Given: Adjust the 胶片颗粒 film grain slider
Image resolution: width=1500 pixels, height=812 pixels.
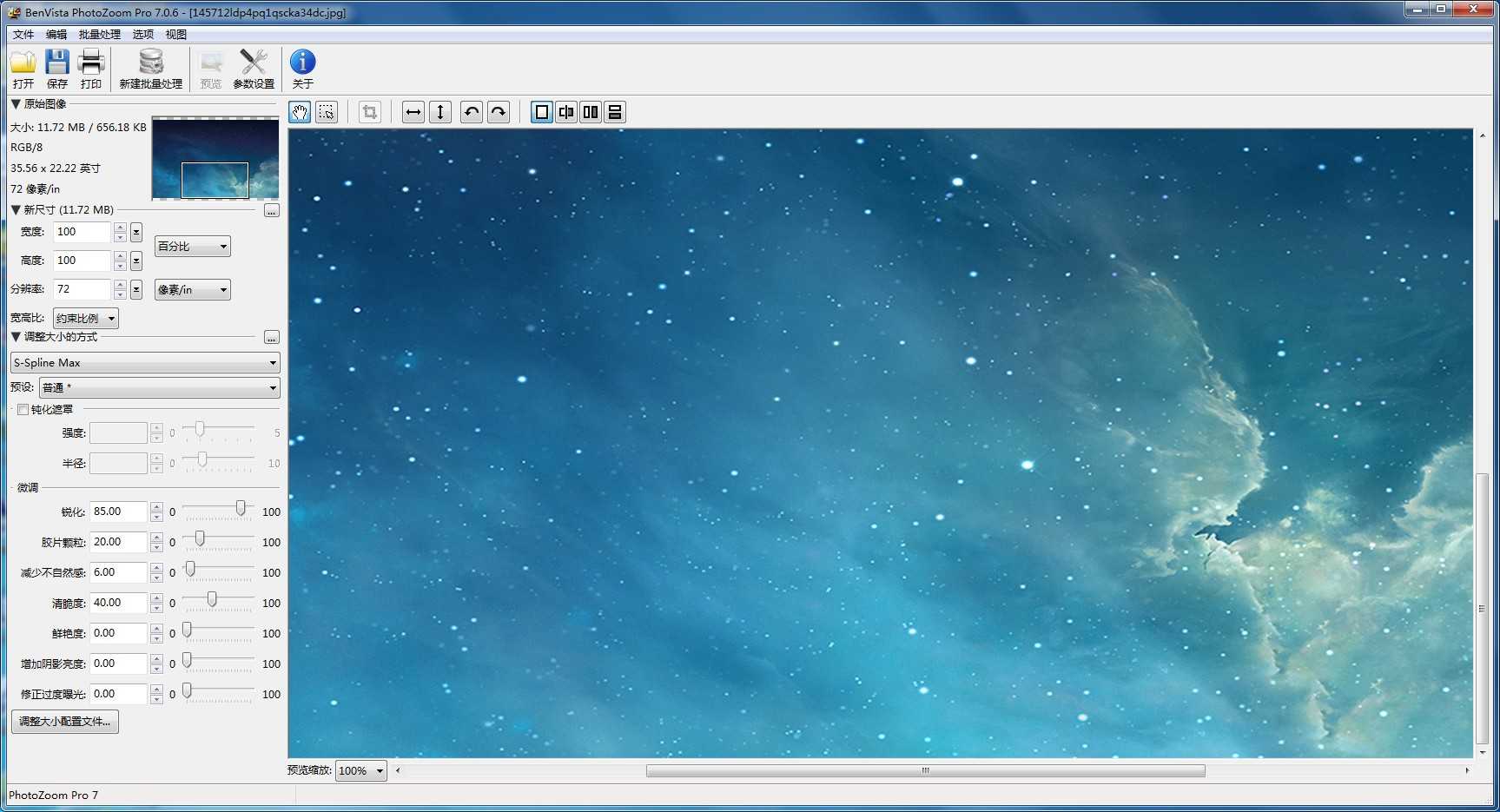Looking at the screenshot, I should click(x=200, y=539).
